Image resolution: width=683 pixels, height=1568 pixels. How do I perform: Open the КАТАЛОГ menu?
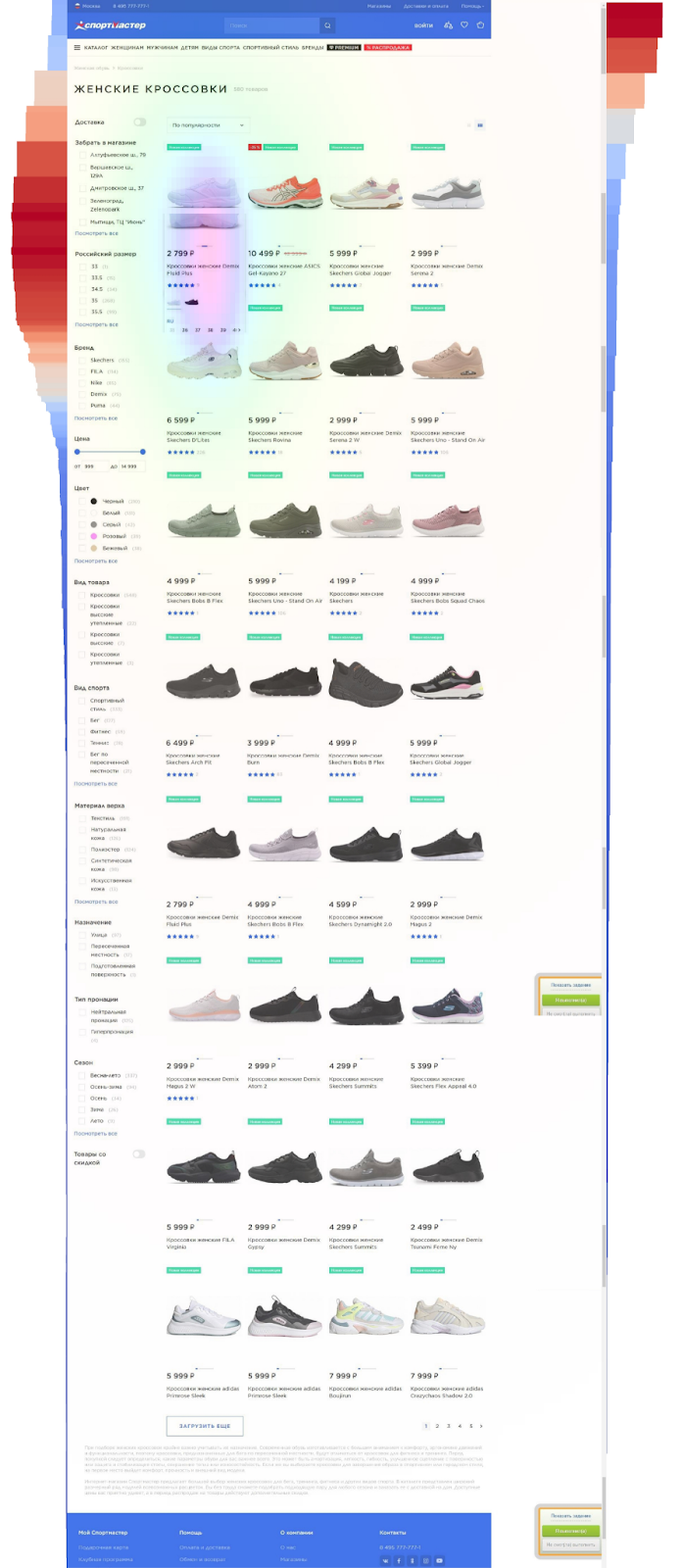pyautogui.click(x=96, y=47)
